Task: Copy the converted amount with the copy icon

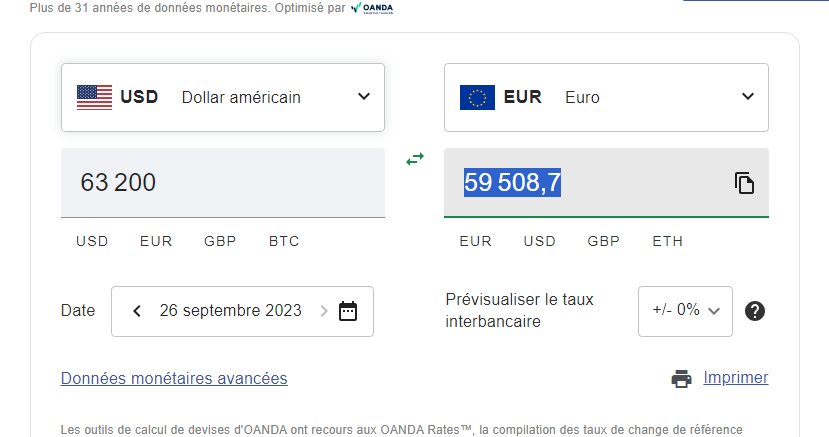Action: pyautogui.click(x=744, y=183)
